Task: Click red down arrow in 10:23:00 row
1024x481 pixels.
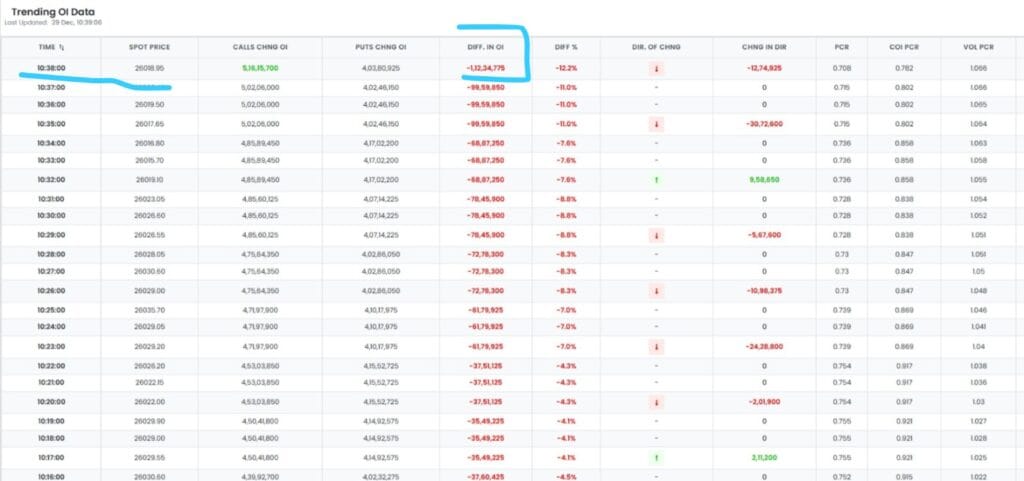Action: click(656, 345)
